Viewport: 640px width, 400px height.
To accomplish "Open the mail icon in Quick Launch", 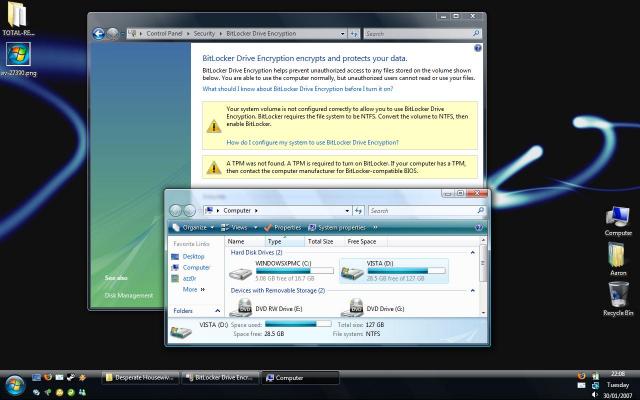I will click(59, 377).
